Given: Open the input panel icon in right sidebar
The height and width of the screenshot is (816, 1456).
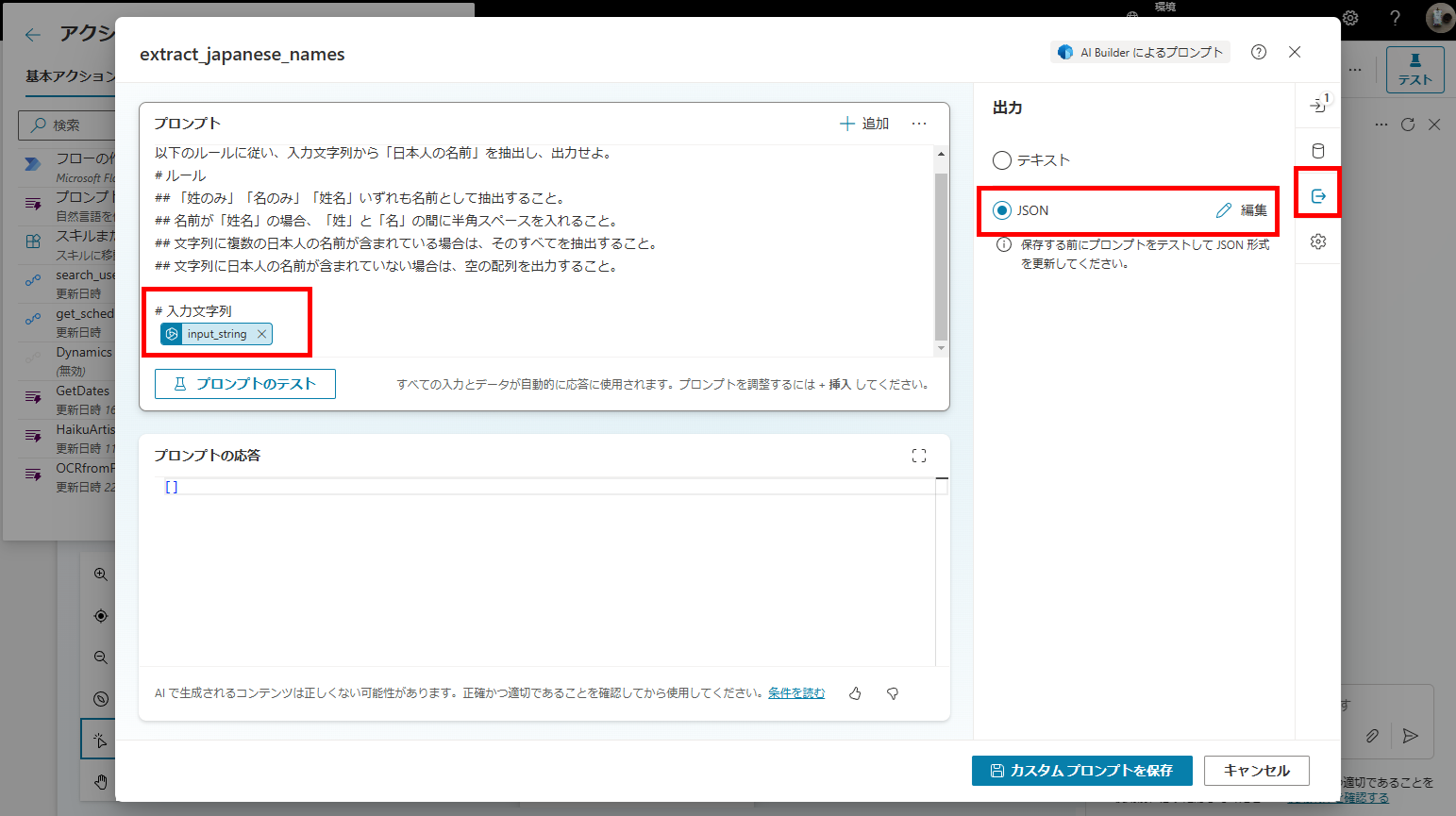Looking at the screenshot, I should pos(1318,105).
